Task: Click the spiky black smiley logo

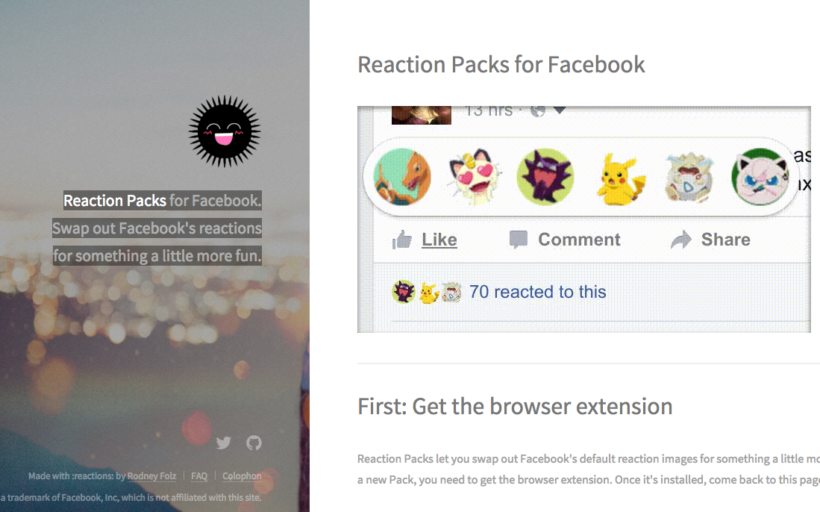Action: pyautogui.click(x=224, y=131)
